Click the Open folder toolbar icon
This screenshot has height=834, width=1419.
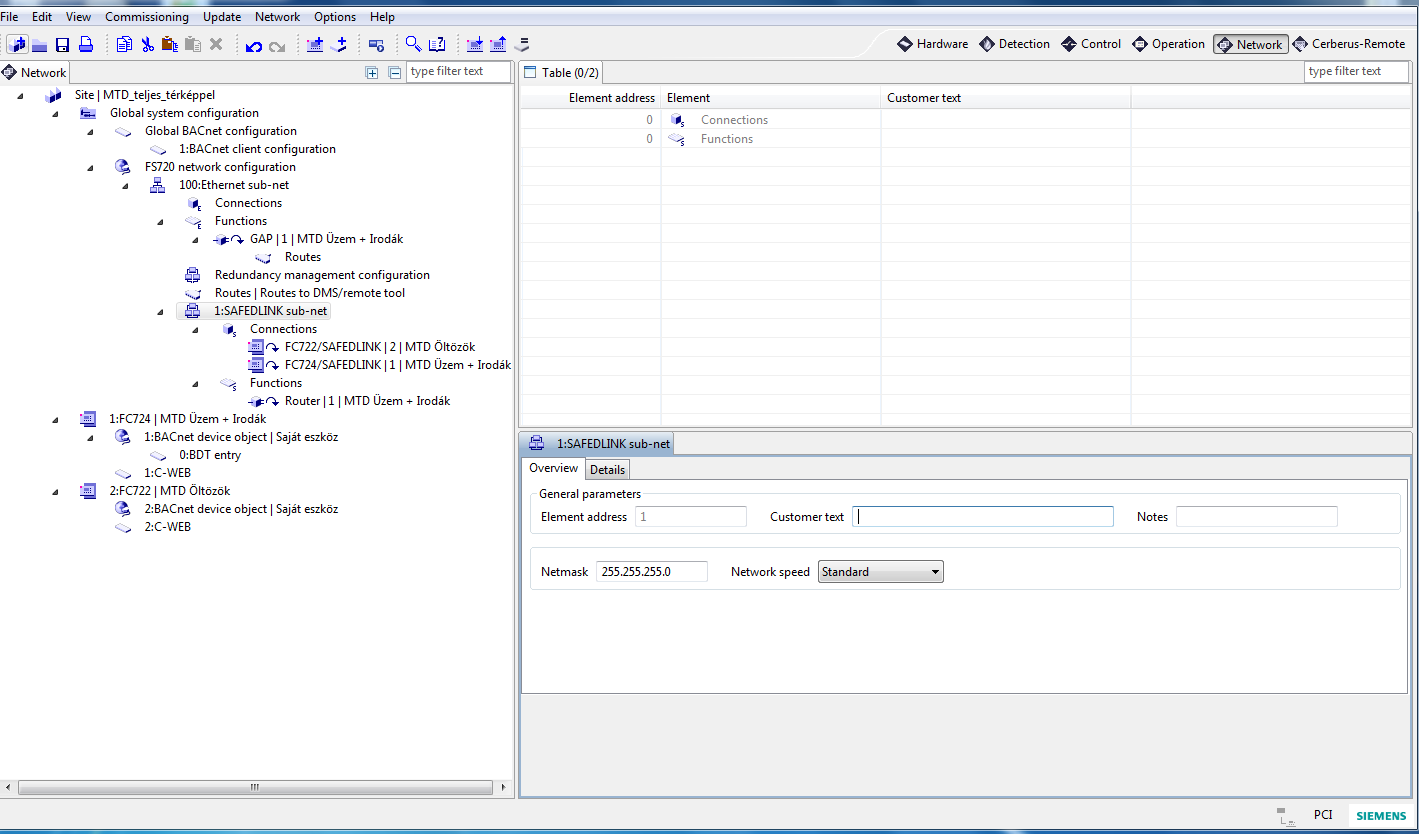tap(40, 45)
